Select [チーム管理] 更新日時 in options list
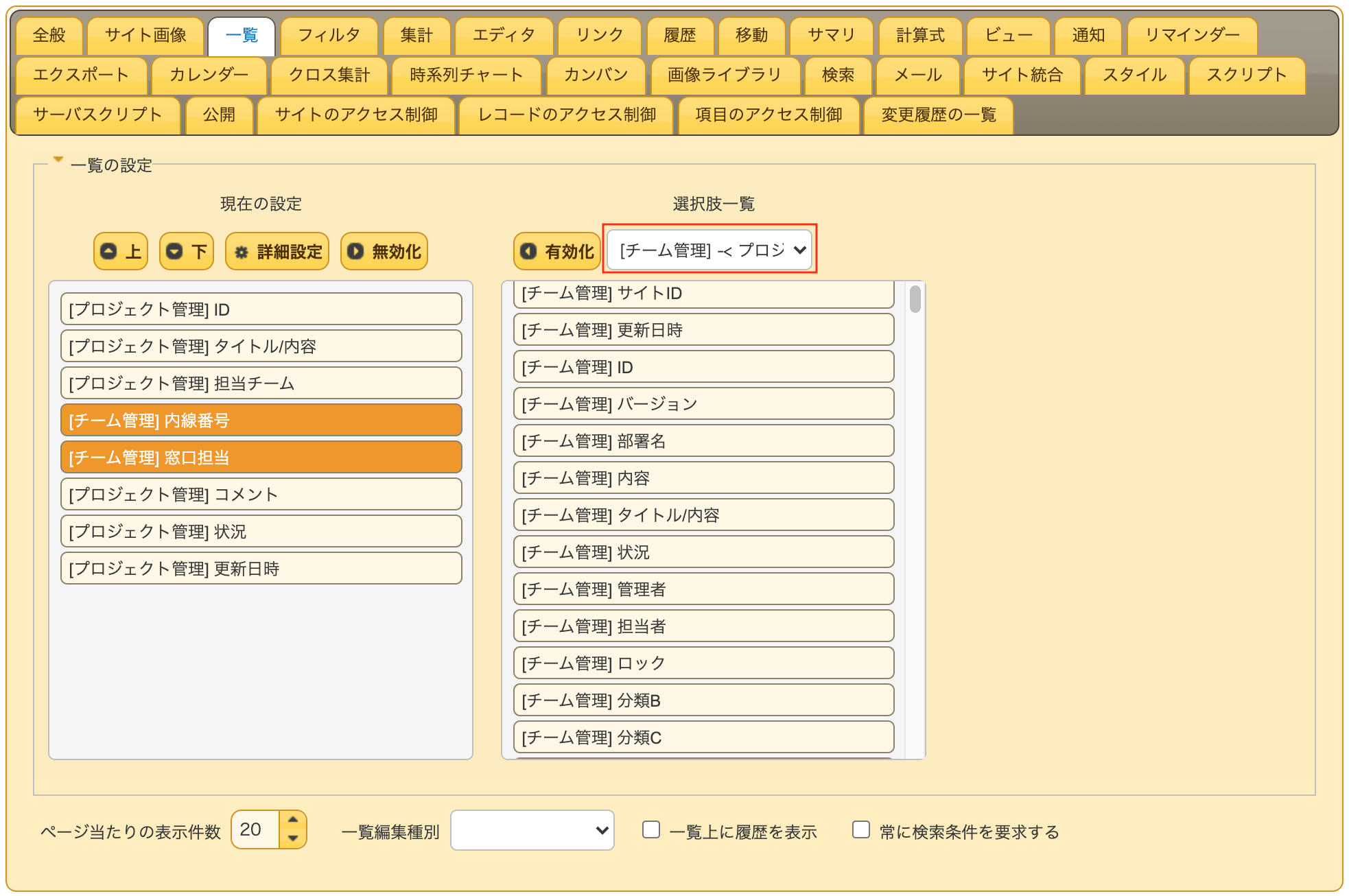1349x896 pixels. pos(704,330)
